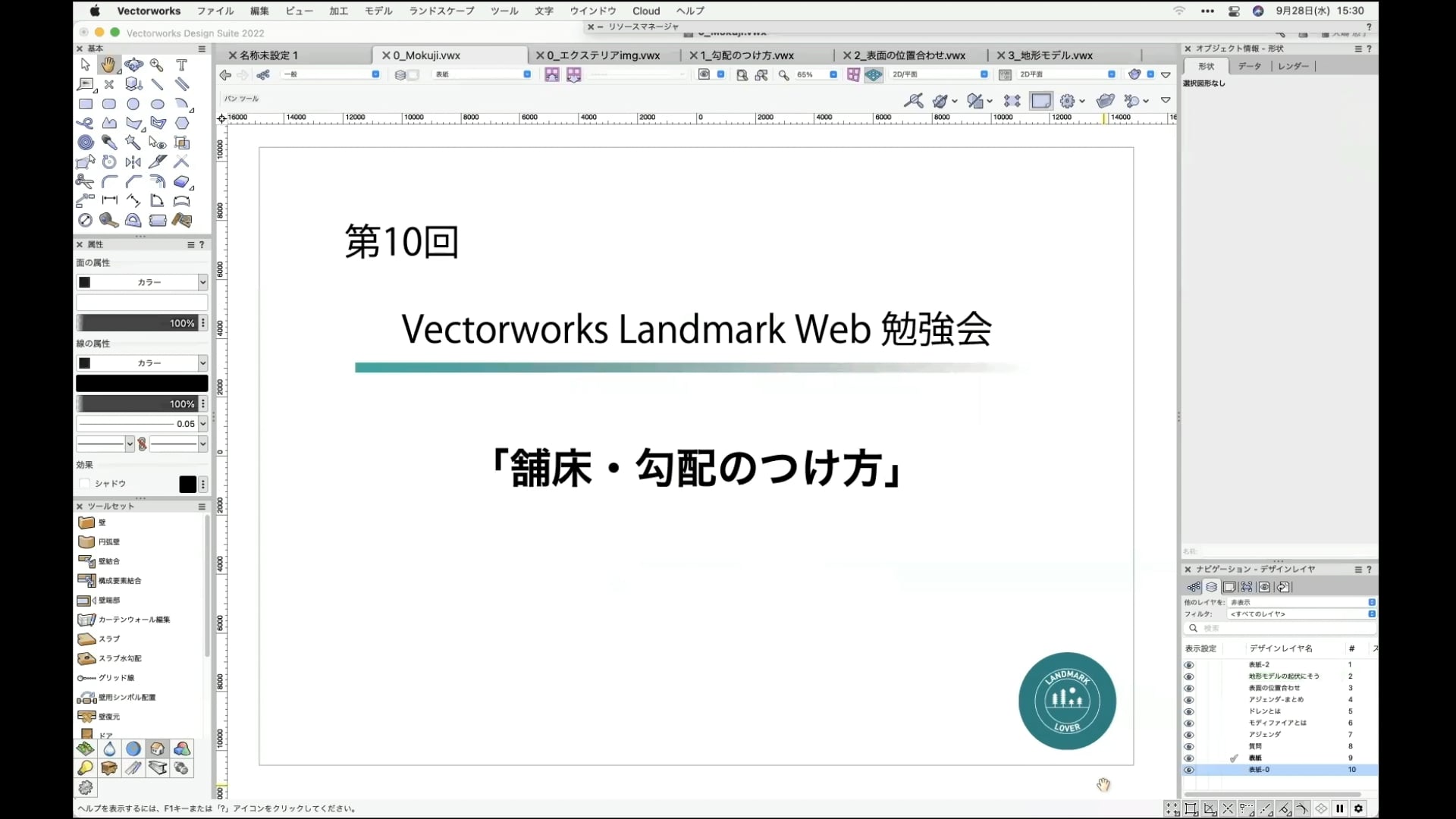Enable the シャドウ checkbox
1456x819 pixels.
point(85,484)
